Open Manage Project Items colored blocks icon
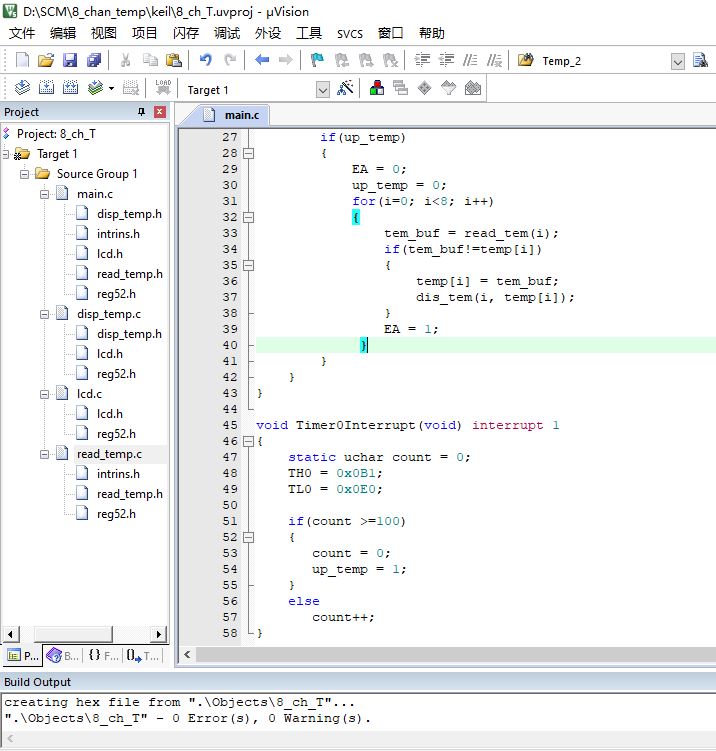 (377, 88)
